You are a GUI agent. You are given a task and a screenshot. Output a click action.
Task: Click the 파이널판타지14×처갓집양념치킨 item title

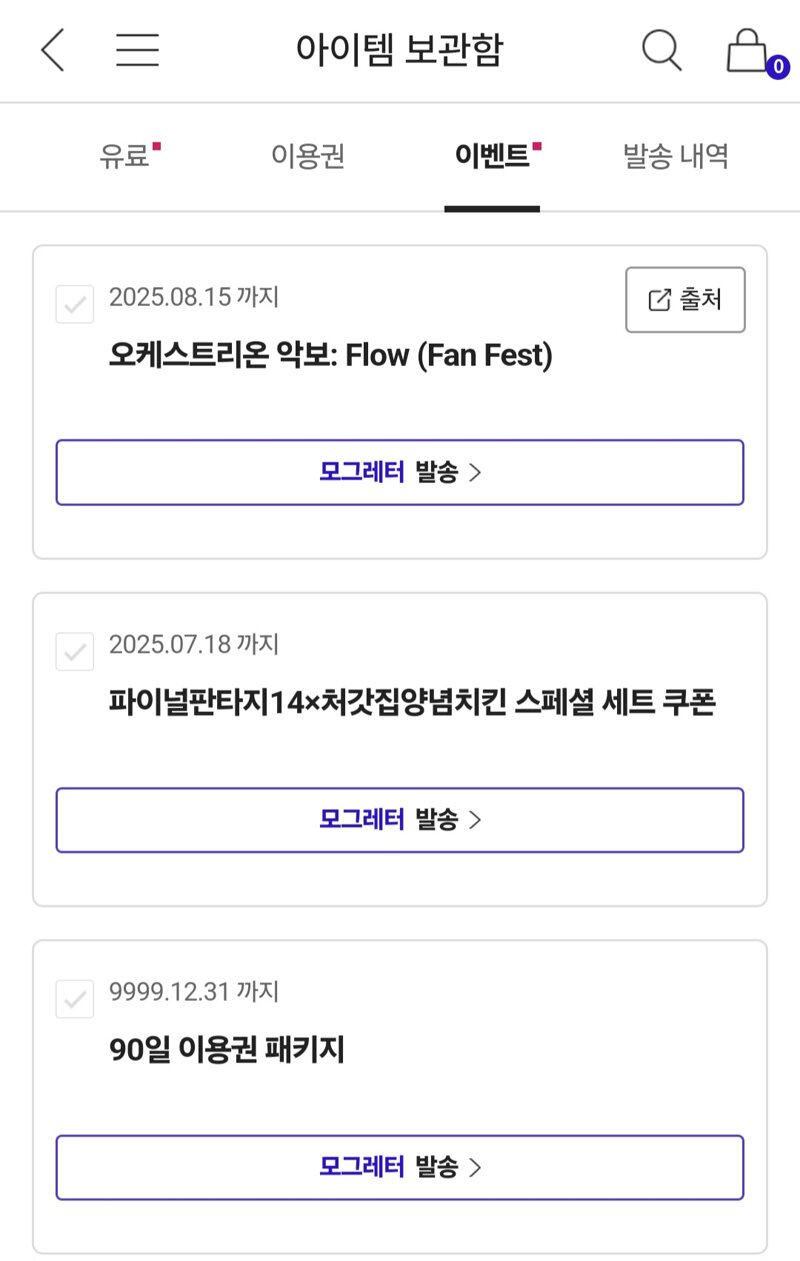[412, 703]
